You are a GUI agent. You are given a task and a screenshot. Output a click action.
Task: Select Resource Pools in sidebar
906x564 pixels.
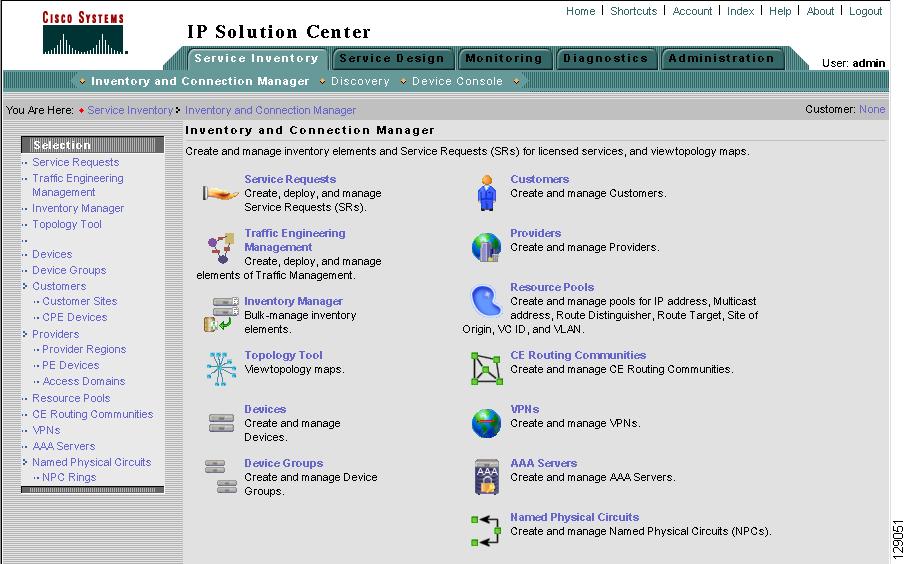(71, 398)
